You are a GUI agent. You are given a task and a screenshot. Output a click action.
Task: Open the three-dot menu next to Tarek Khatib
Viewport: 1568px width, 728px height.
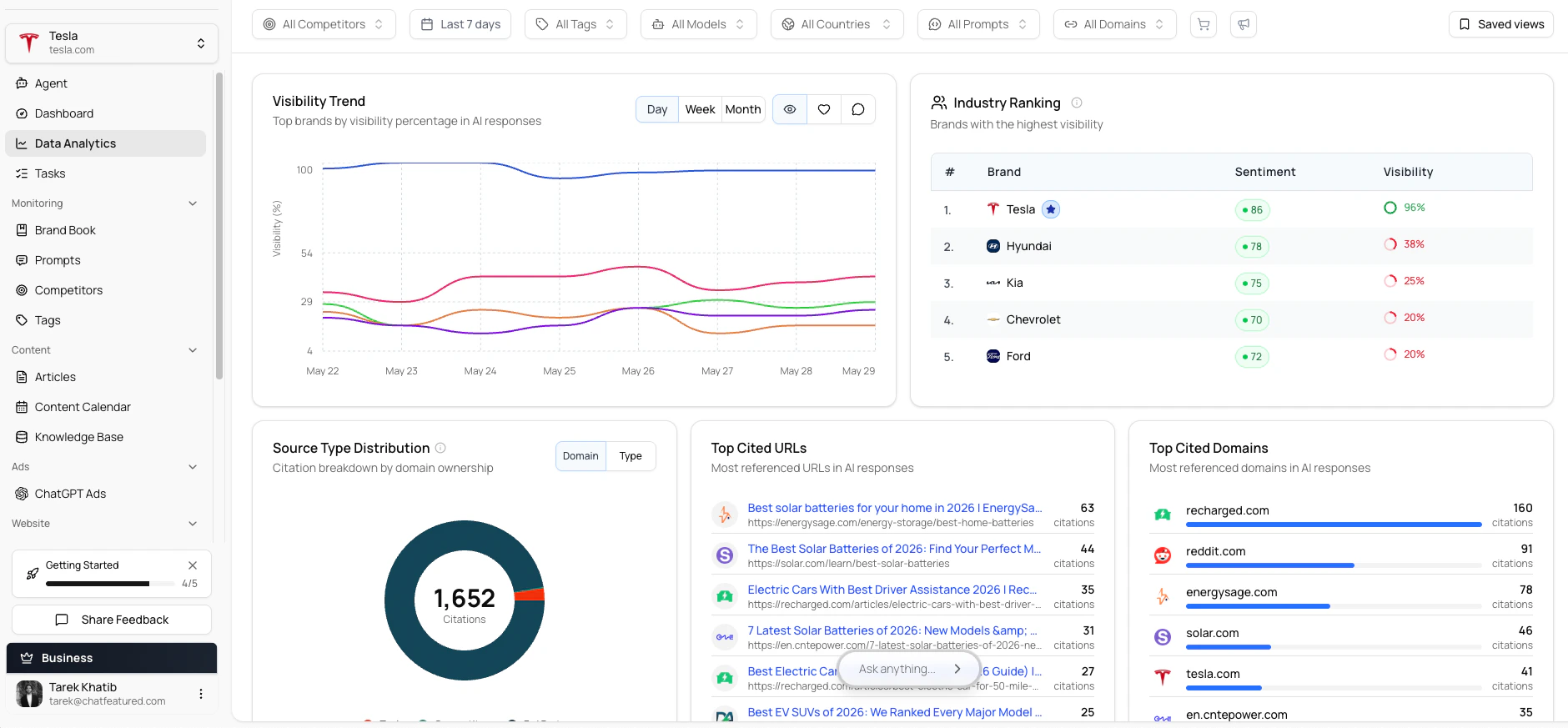pyautogui.click(x=201, y=694)
